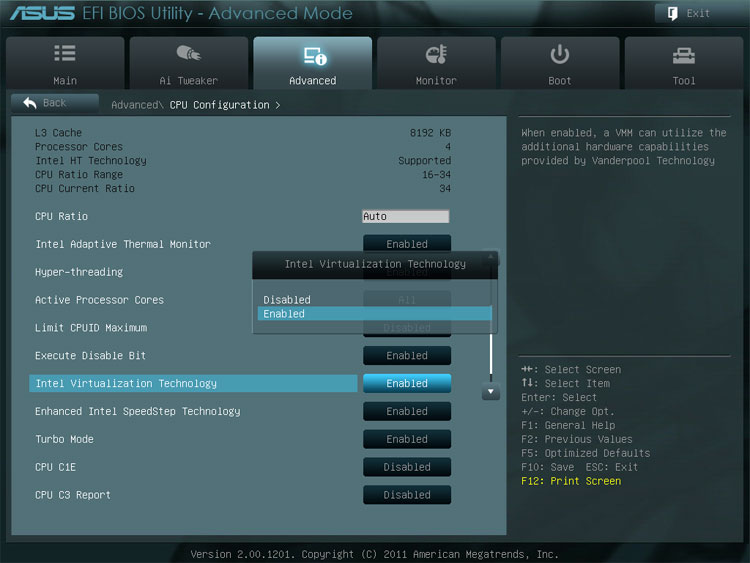Image resolution: width=750 pixels, height=563 pixels.
Task: Go Back to the previous menu
Action: pyautogui.click(x=55, y=103)
